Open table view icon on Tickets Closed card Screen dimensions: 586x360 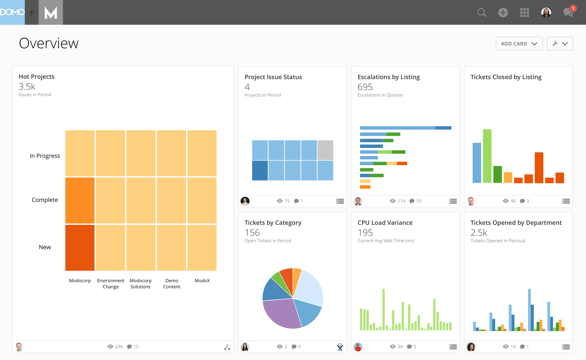(x=566, y=201)
